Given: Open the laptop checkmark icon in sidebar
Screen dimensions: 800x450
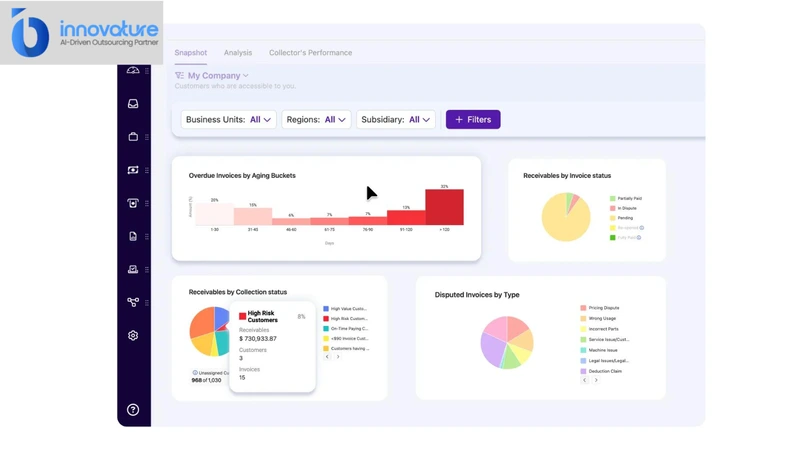Looking at the screenshot, I should [133, 269].
